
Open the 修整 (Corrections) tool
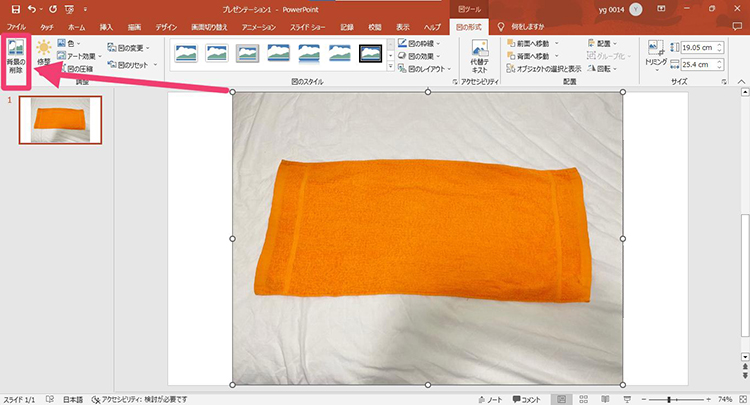(43, 54)
